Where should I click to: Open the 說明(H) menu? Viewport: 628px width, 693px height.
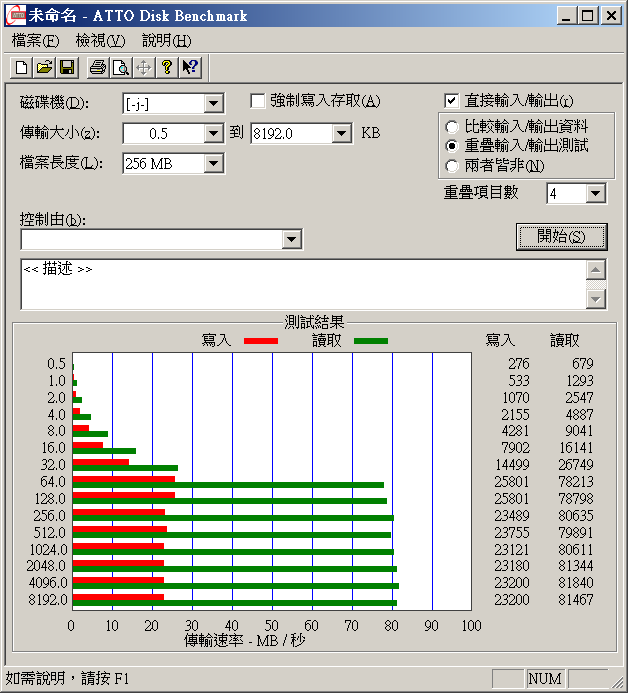[167, 41]
